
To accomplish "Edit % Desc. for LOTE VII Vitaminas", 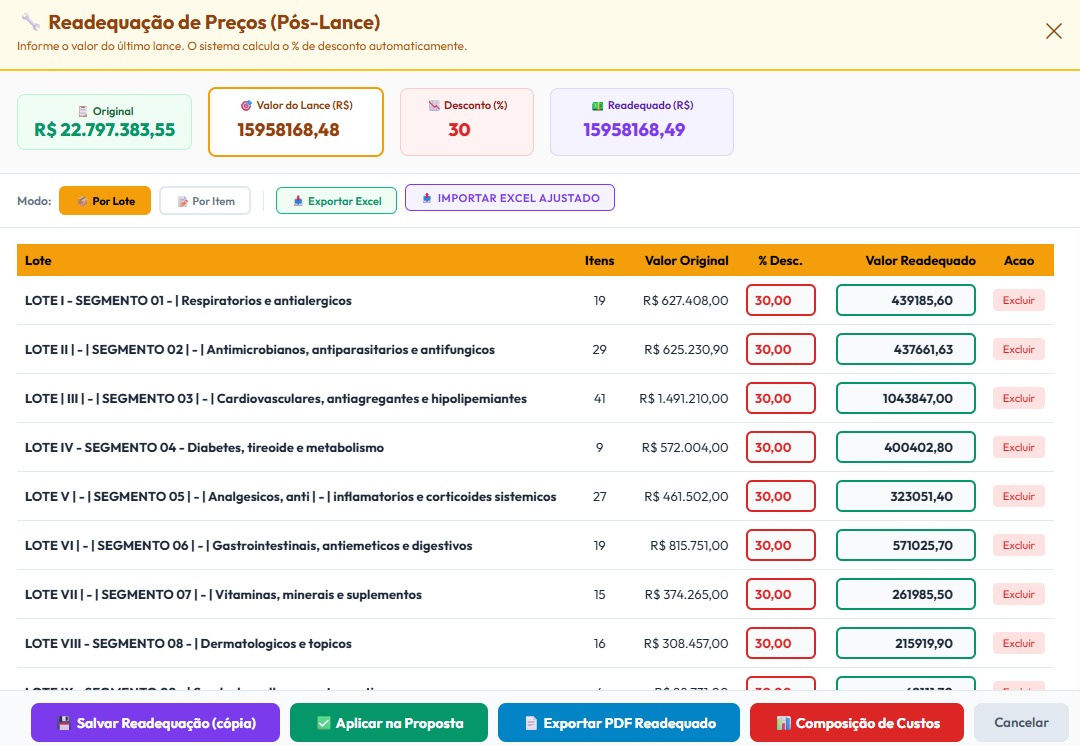I will 780,594.
